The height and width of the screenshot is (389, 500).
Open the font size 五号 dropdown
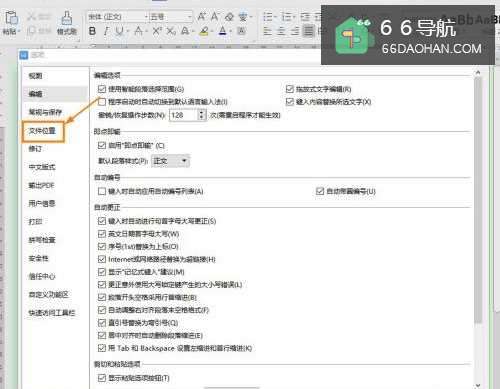click(x=189, y=17)
